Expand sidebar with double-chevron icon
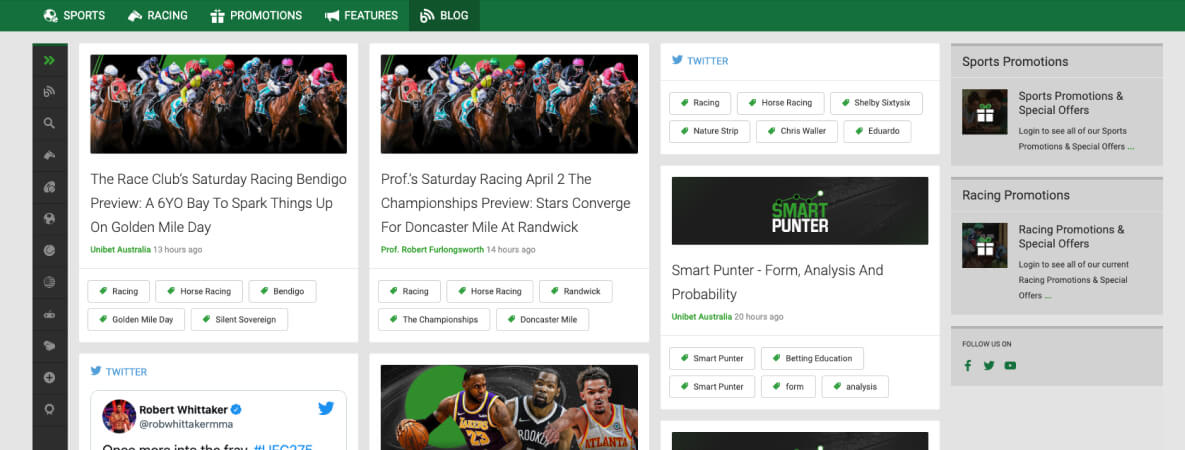Viewport: 1185px width, 450px height. click(50, 61)
